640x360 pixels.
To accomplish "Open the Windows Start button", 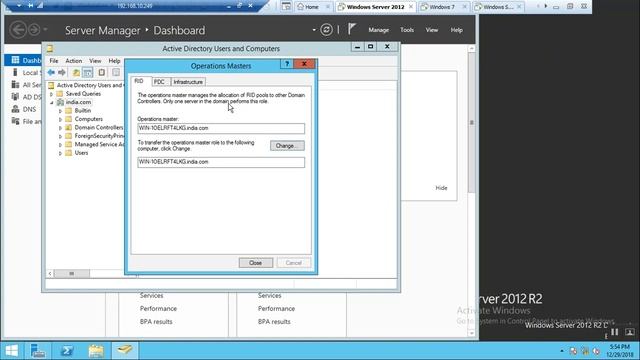I will coord(11,351).
